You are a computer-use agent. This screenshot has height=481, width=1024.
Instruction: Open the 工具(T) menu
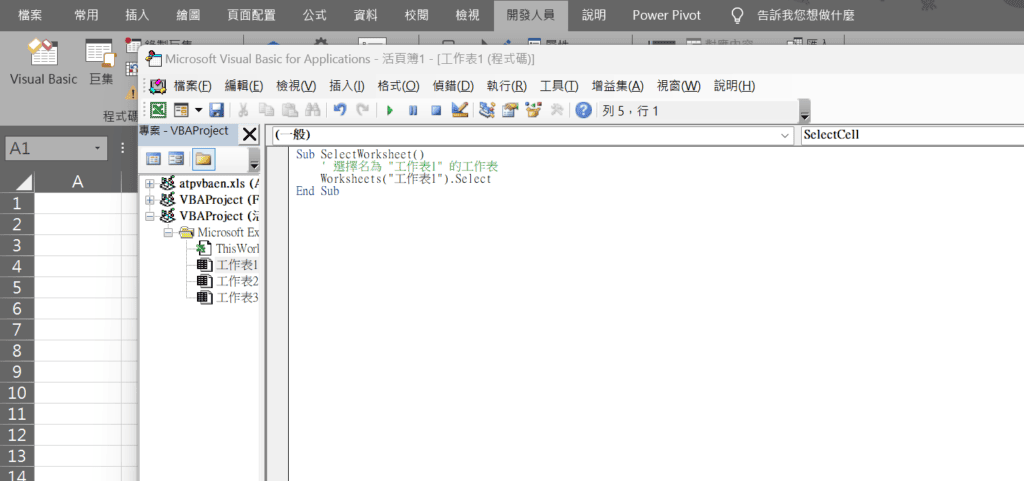click(x=559, y=85)
